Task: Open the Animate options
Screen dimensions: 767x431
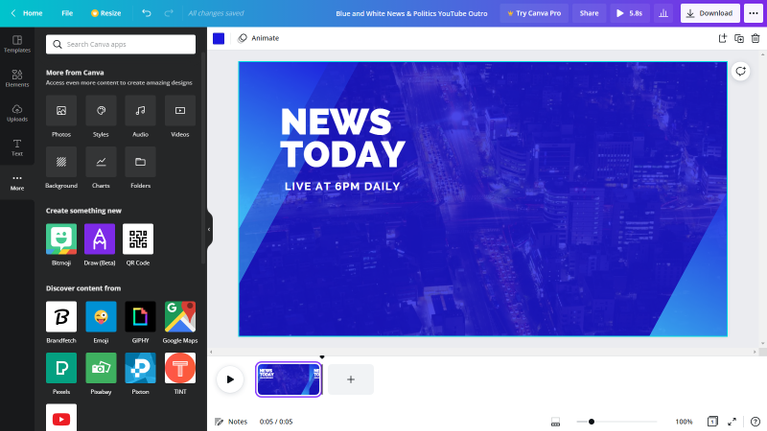Action: pyautogui.click(x=258, y=38)
